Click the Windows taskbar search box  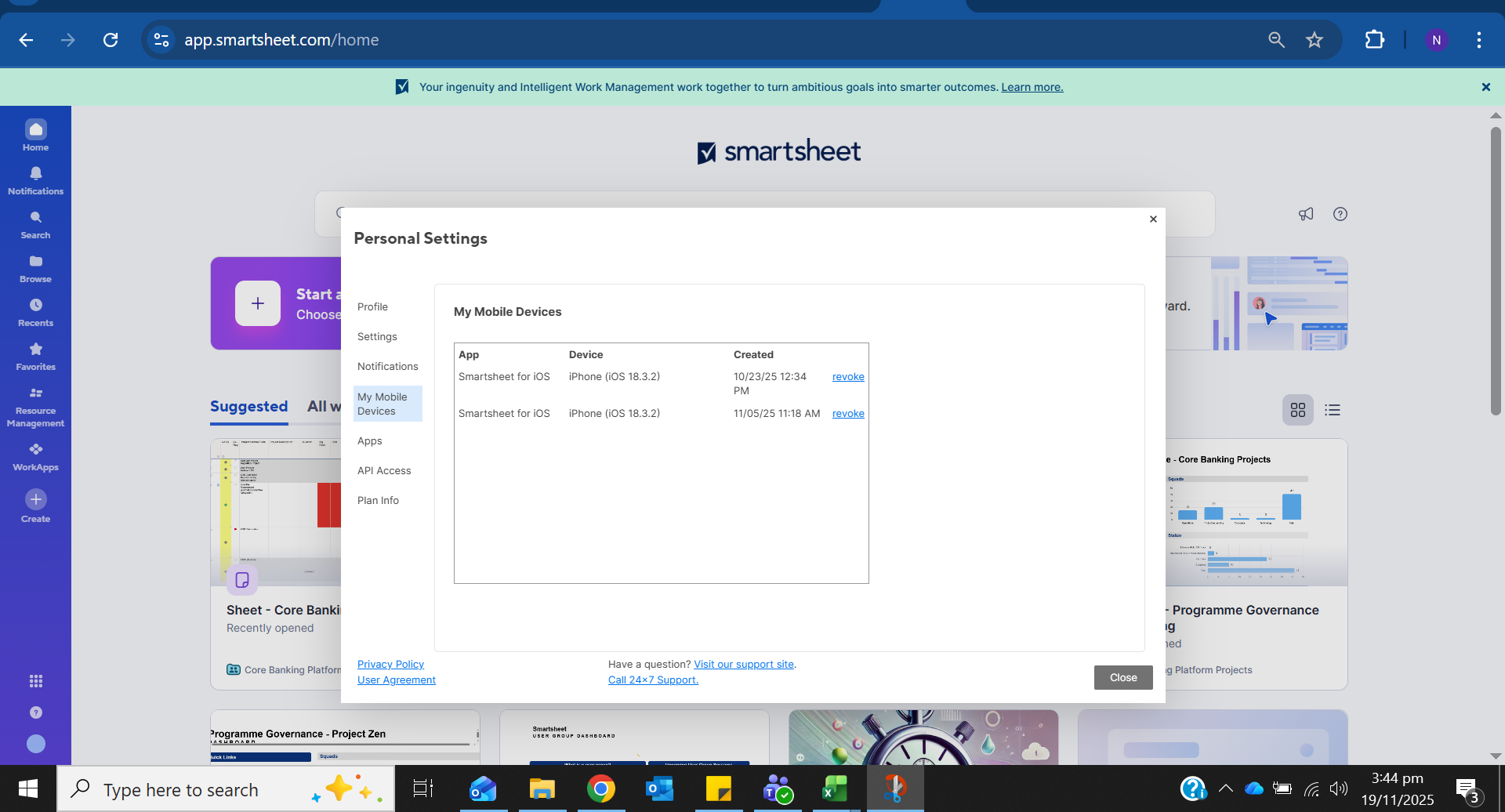click(x=226, y=789)
